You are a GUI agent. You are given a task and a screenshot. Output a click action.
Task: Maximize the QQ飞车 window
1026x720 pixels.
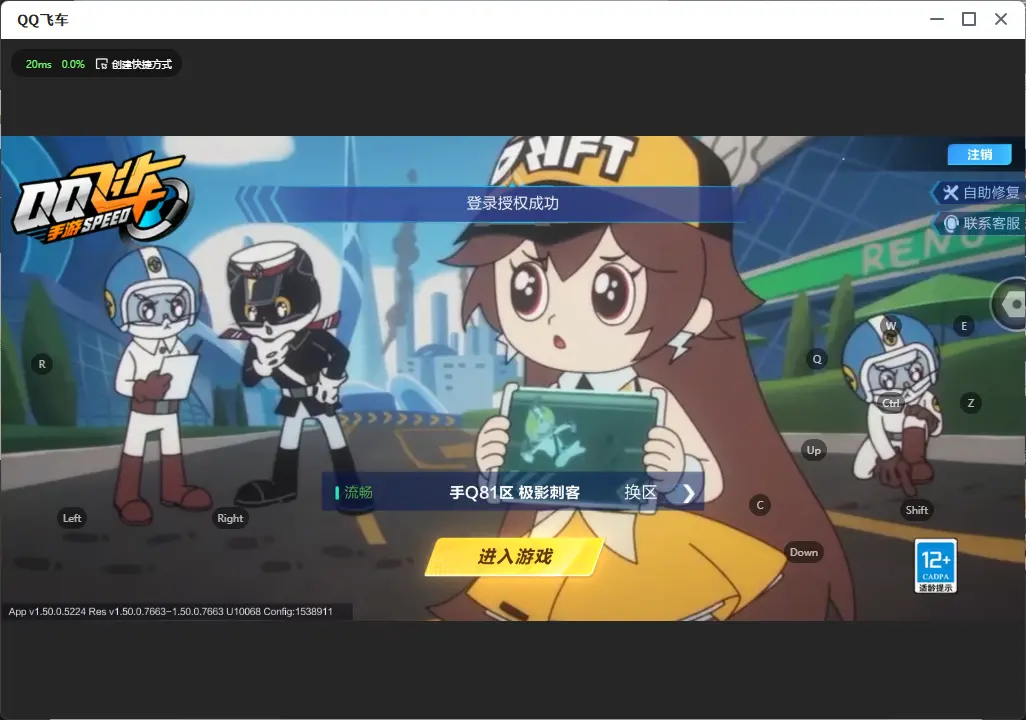point(969,19)
